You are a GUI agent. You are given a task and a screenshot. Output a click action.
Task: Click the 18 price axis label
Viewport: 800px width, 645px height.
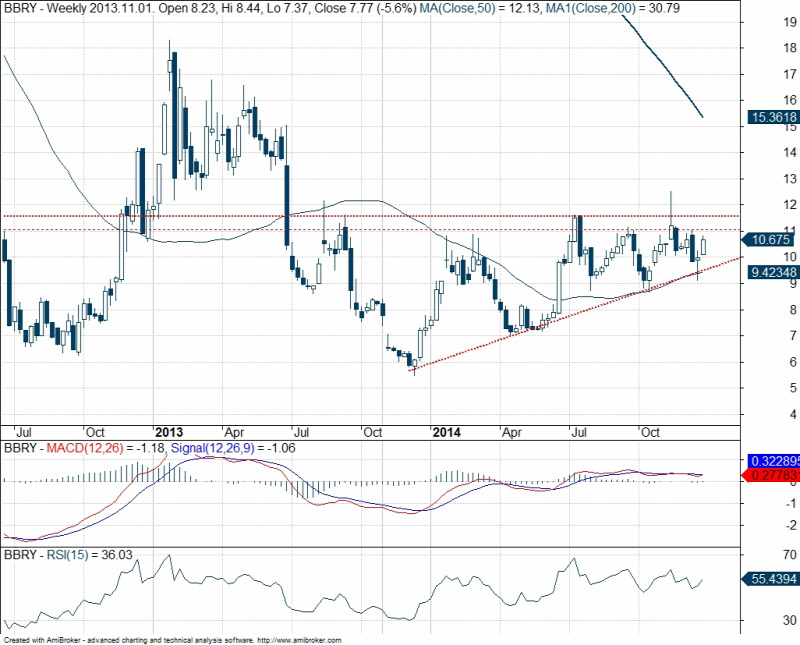(789, 48)
